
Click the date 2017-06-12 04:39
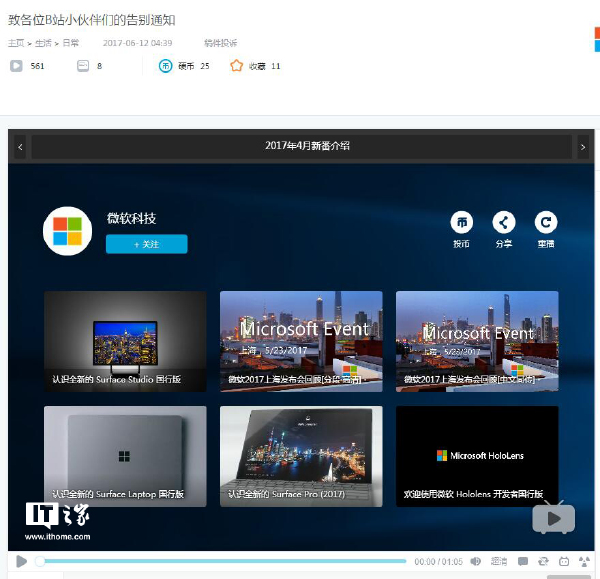[x=137, y=43]
